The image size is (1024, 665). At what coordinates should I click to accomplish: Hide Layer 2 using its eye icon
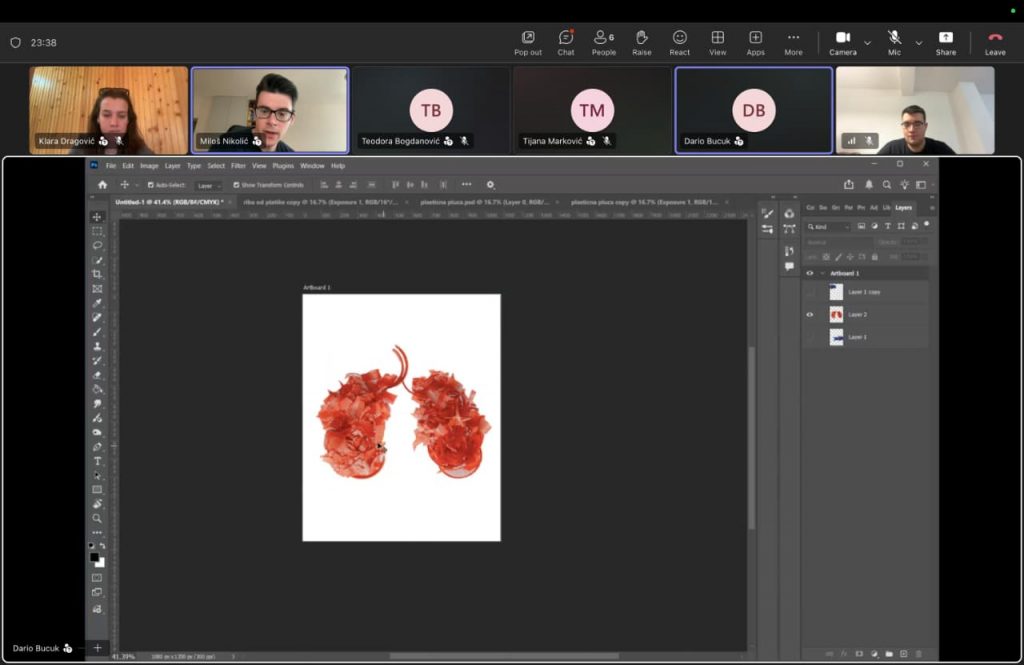[810, 315]
